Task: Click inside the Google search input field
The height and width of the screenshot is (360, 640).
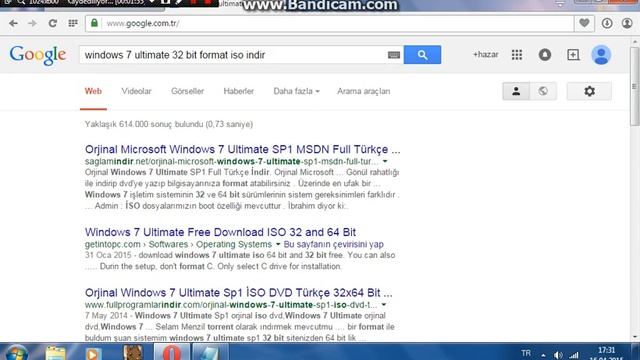Action: [233, 55]
